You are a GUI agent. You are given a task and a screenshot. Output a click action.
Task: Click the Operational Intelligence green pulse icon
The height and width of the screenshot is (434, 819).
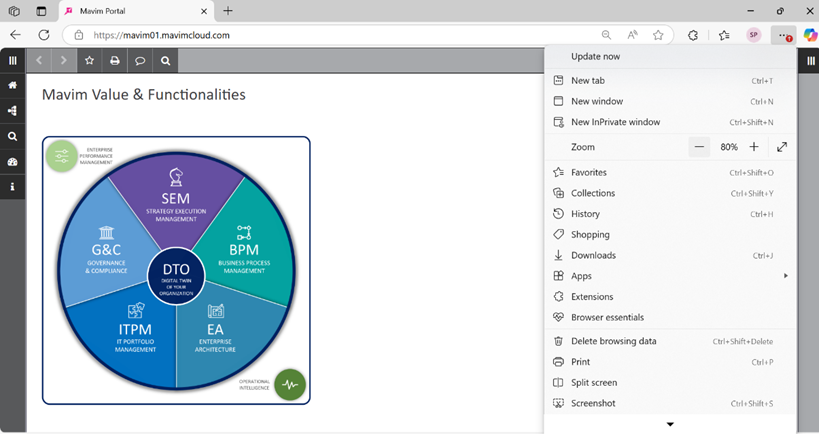[x=290, y=385]
